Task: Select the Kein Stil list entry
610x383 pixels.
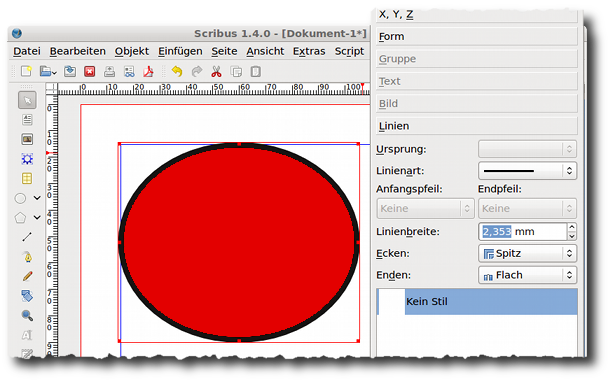Action: click(477, 302)
